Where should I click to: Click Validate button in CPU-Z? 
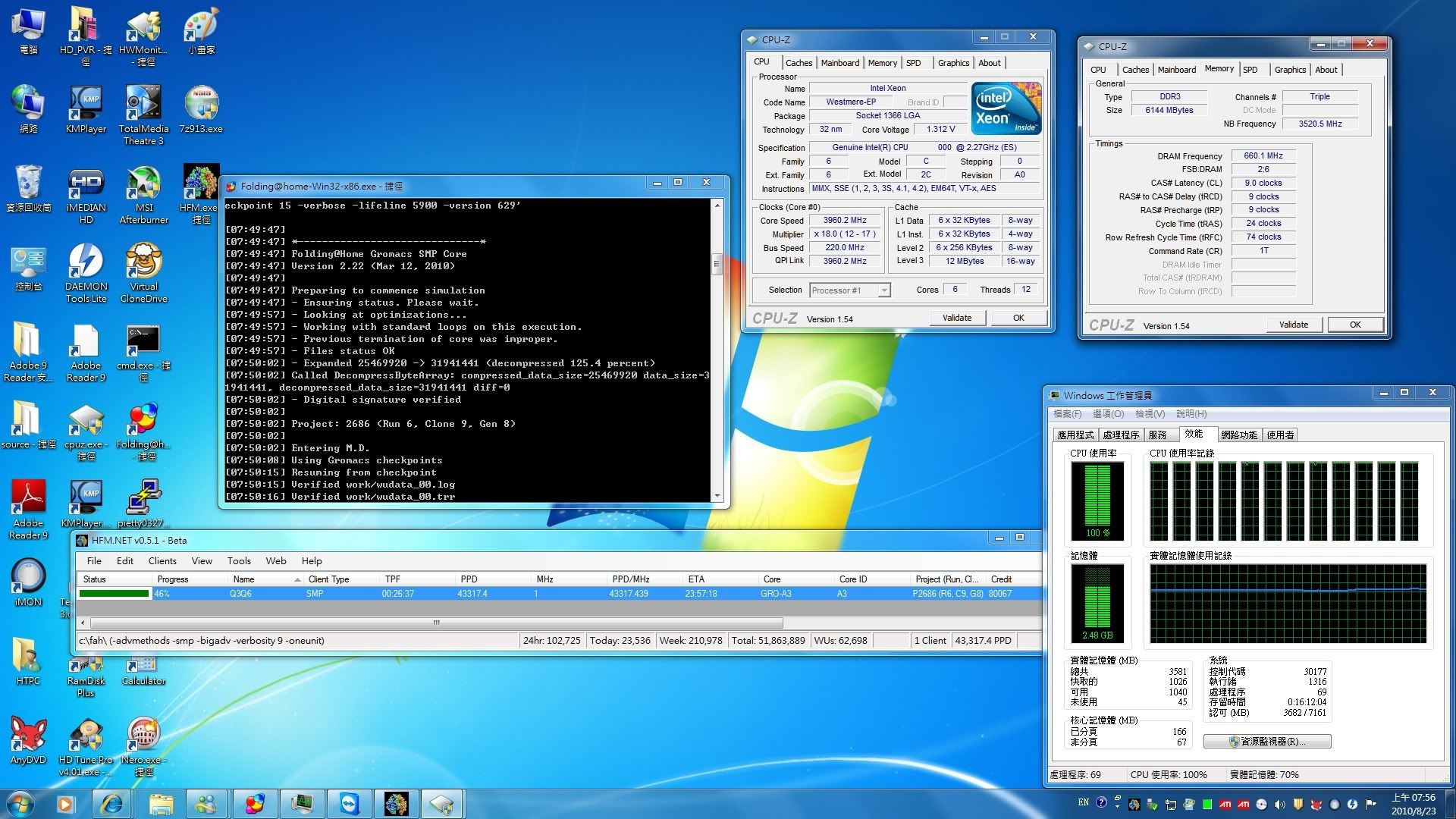[x=957, y=318]
